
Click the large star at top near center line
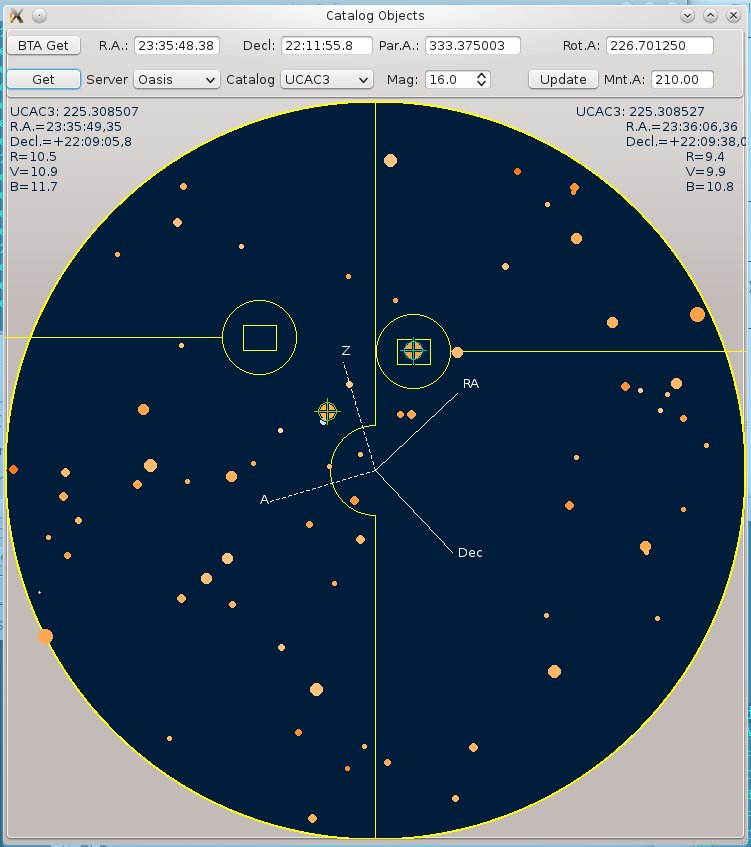click(x=390, y=160)
